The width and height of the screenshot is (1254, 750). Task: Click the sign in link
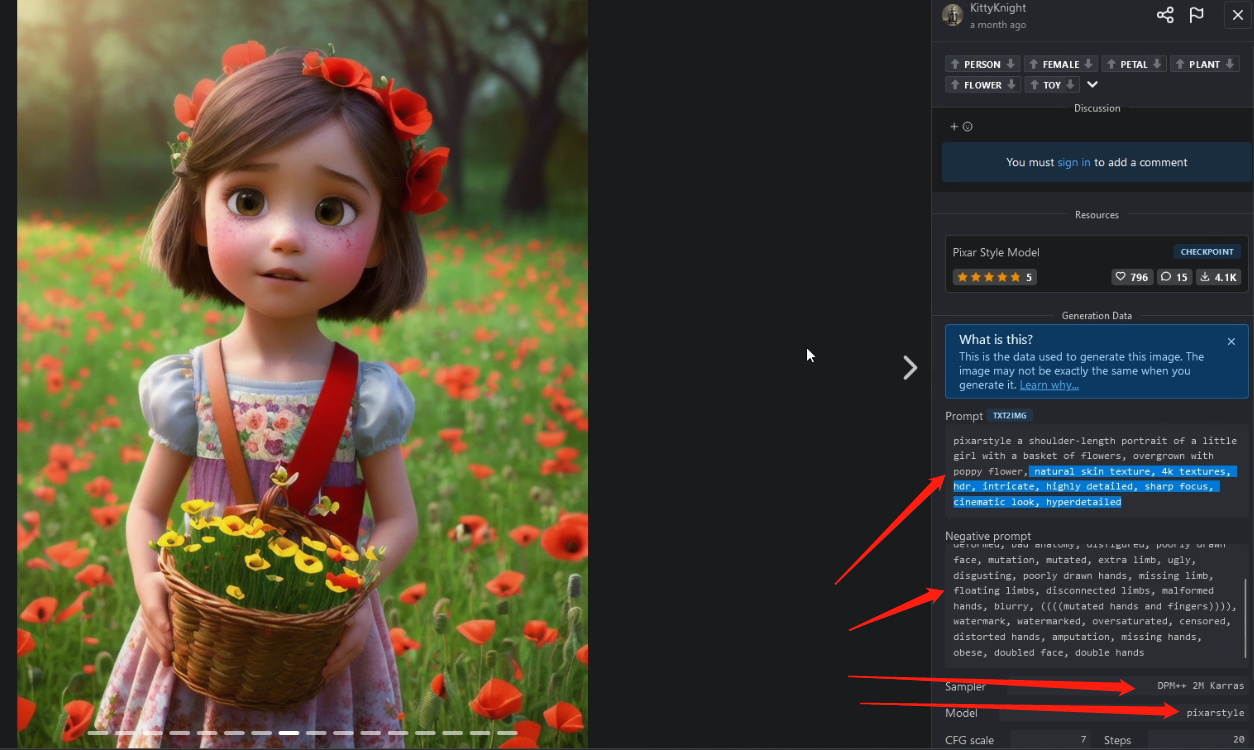coord(1074,163)
